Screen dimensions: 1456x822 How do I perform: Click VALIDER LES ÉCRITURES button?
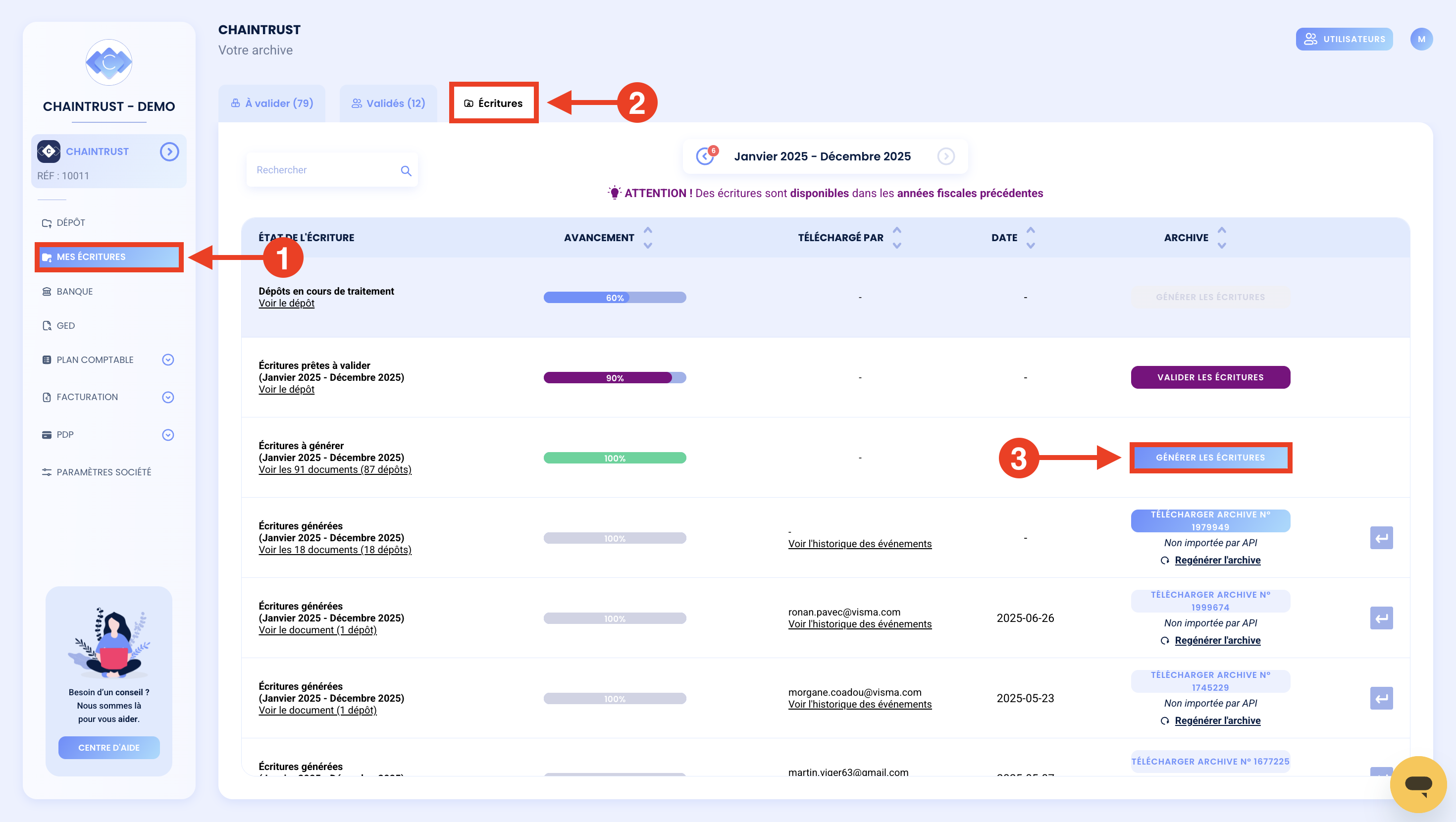[1210, 377]
